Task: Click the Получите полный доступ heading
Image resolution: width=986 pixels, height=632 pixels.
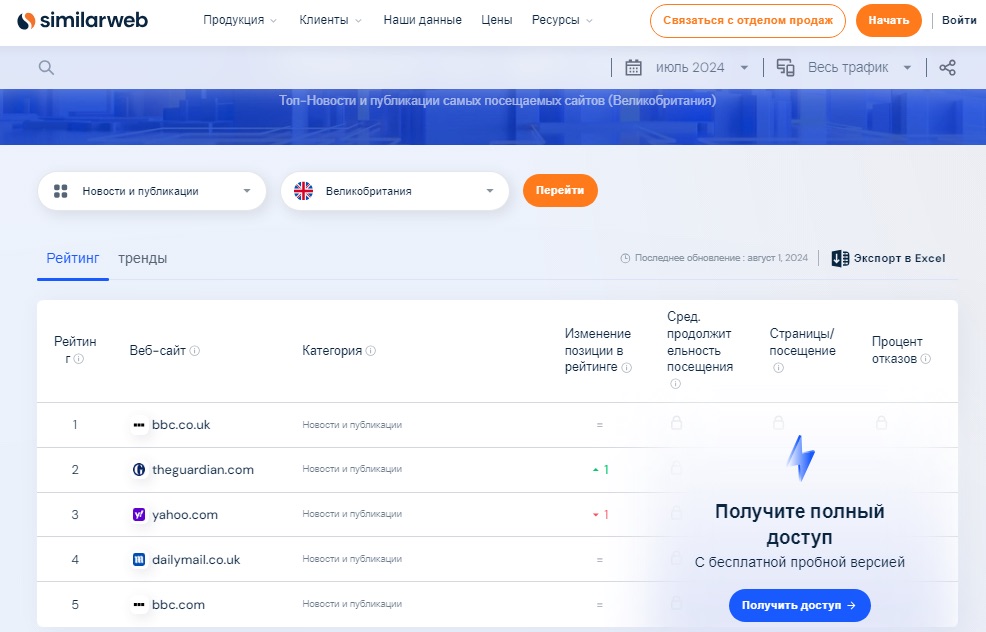Action: click(799, 524)
